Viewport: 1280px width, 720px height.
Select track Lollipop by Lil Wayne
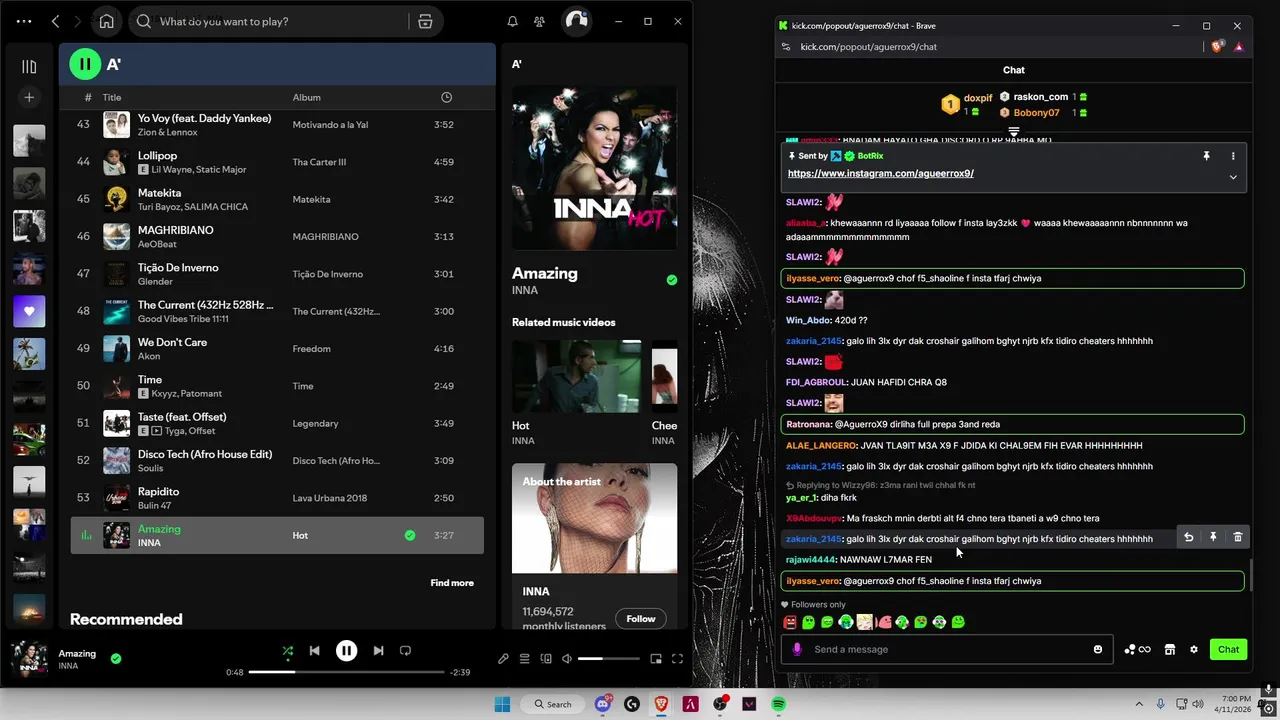[277, 162]
